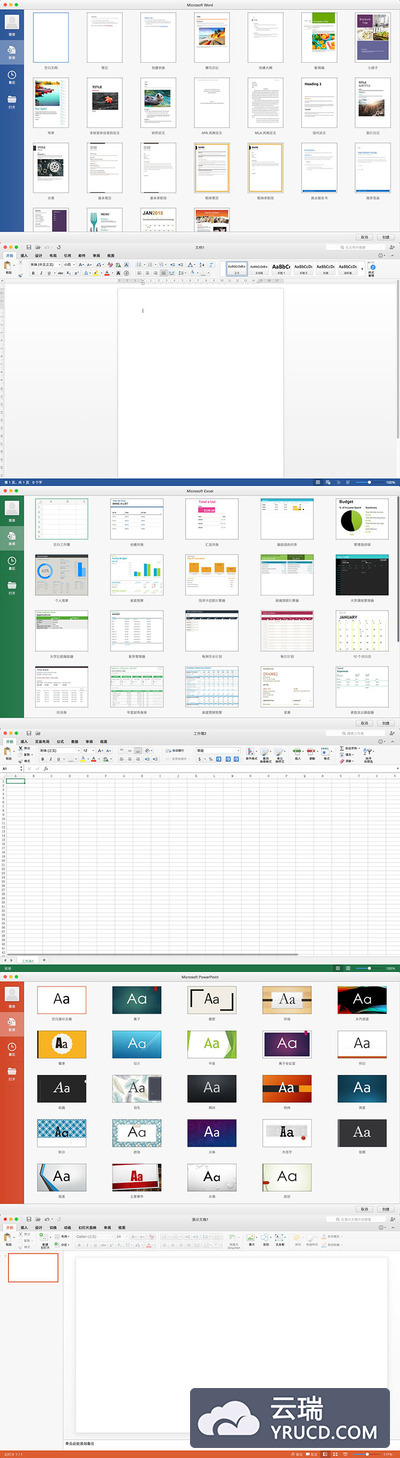Switch to the 幻灯片放映 tab in PowerPoint
This screenshot has width=400, height=1458.
tap(88, 1226)
